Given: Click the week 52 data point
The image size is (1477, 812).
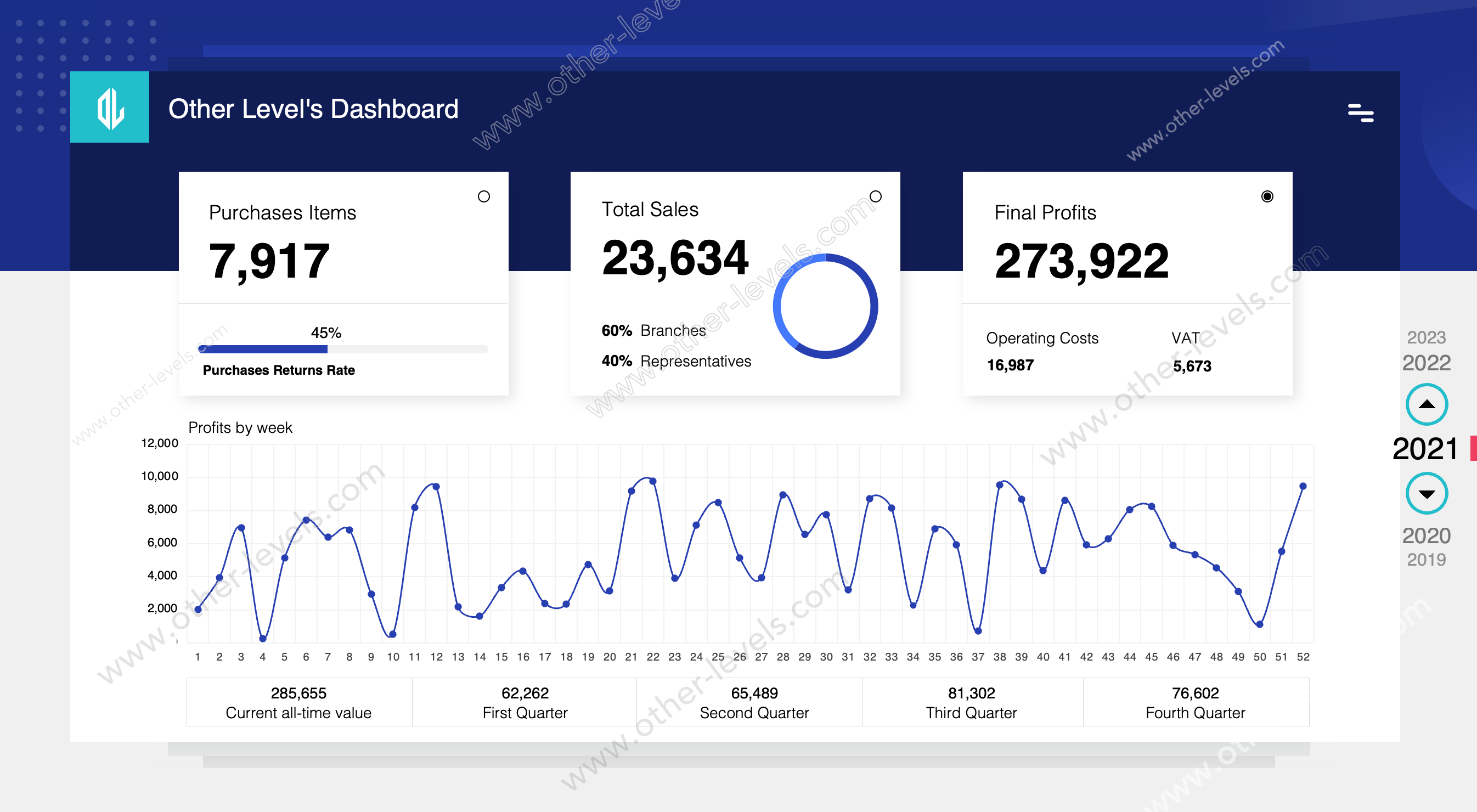Looking at the screenshot, I should [1302, 486].
